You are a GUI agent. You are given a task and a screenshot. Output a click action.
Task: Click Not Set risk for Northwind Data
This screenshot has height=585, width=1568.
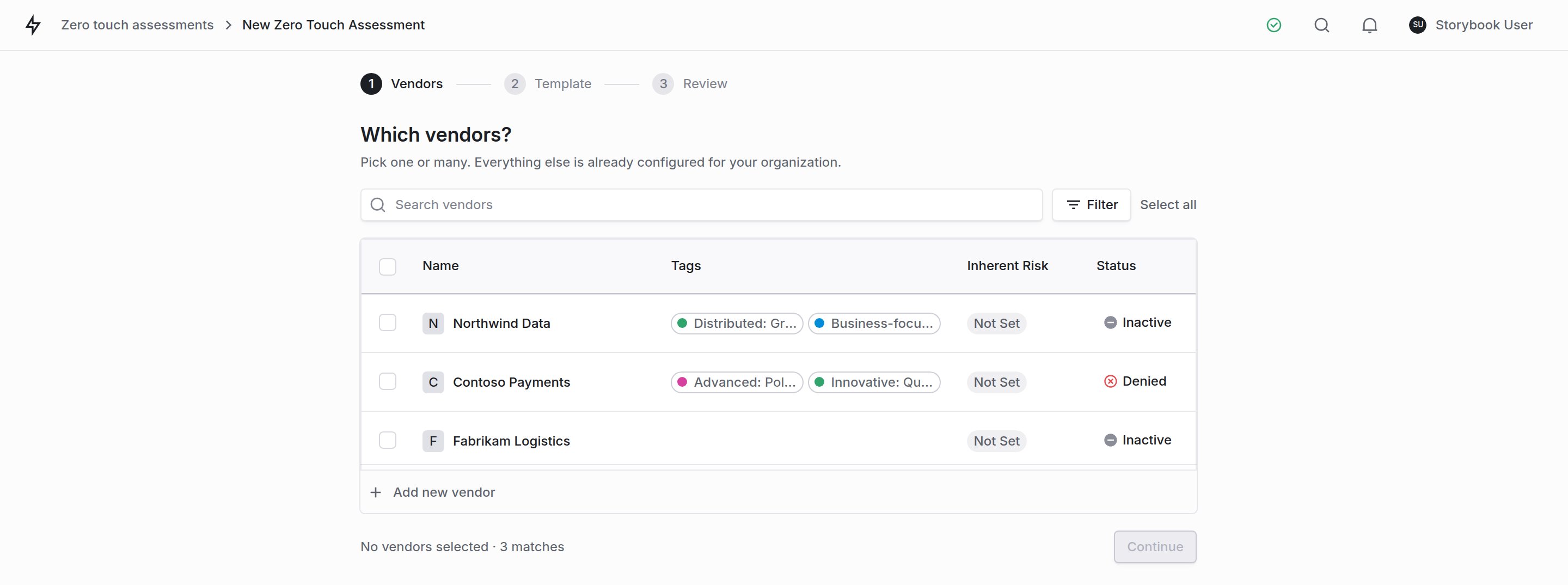point(996,323)
